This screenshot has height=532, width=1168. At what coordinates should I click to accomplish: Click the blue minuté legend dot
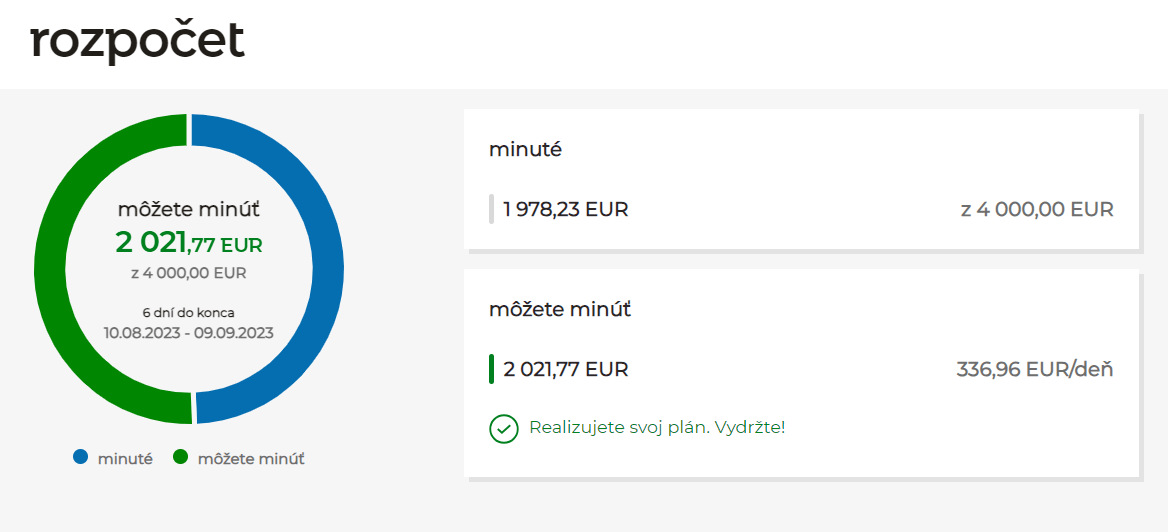click(80, 457)
